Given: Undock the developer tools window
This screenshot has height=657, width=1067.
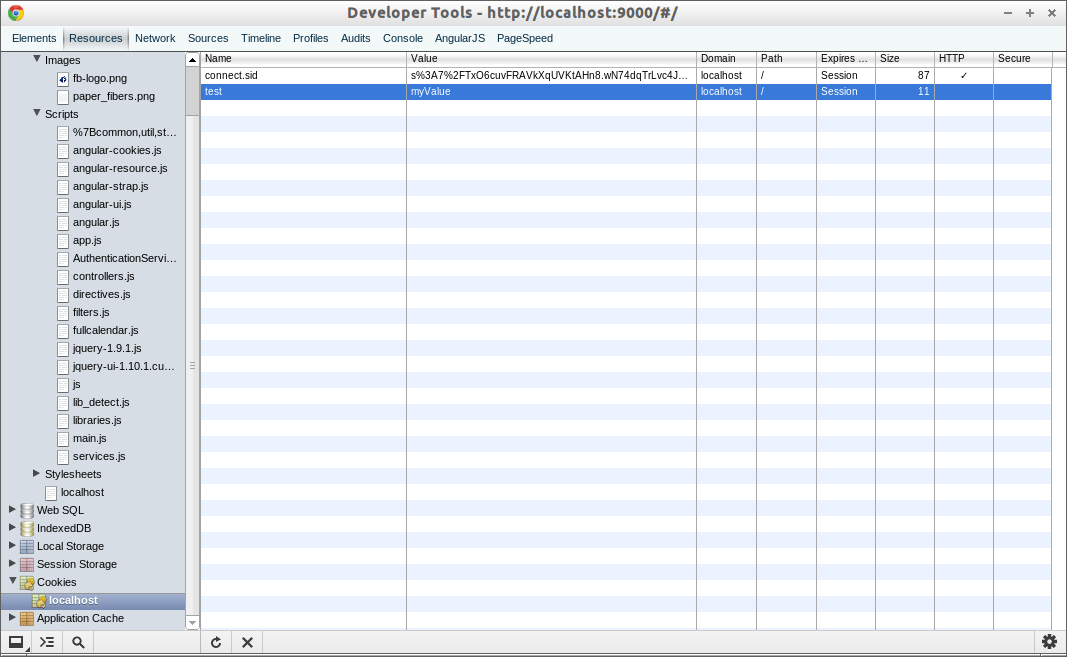Looking at the screenshot, I should click(16, 642).
